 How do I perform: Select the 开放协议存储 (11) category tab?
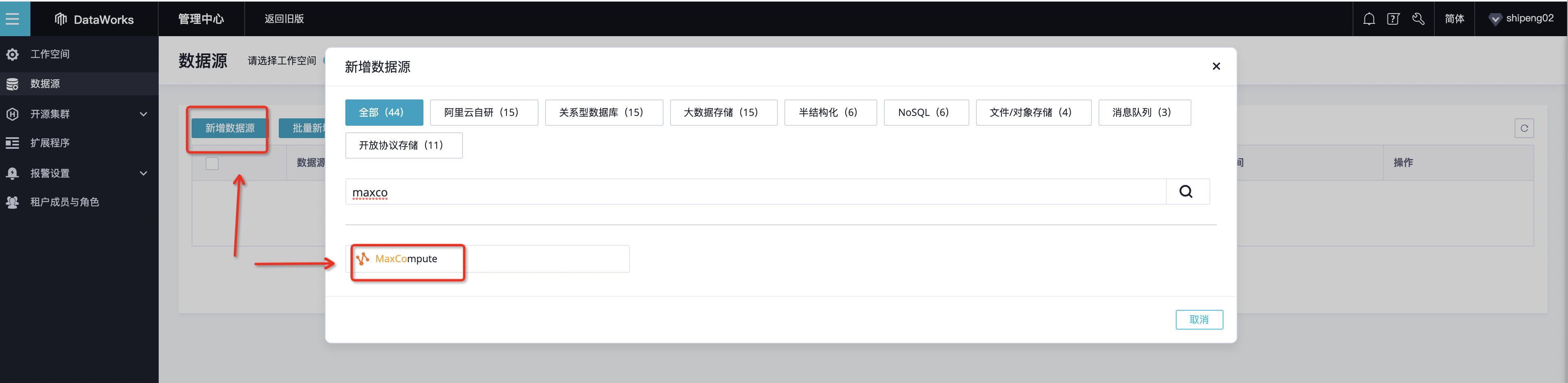tap(404, 145)
